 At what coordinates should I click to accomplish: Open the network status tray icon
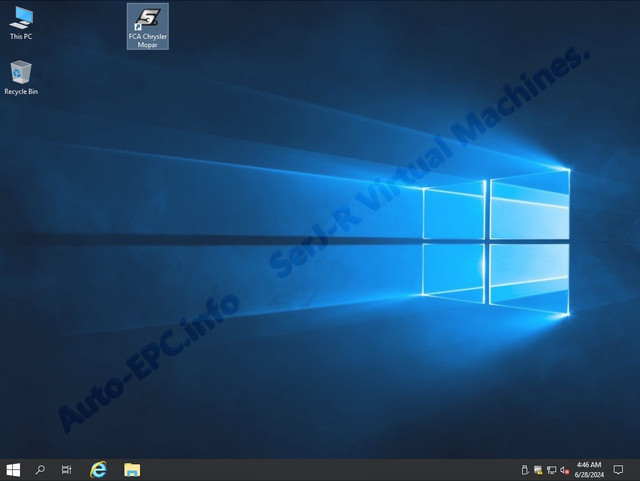pos(551,470)
